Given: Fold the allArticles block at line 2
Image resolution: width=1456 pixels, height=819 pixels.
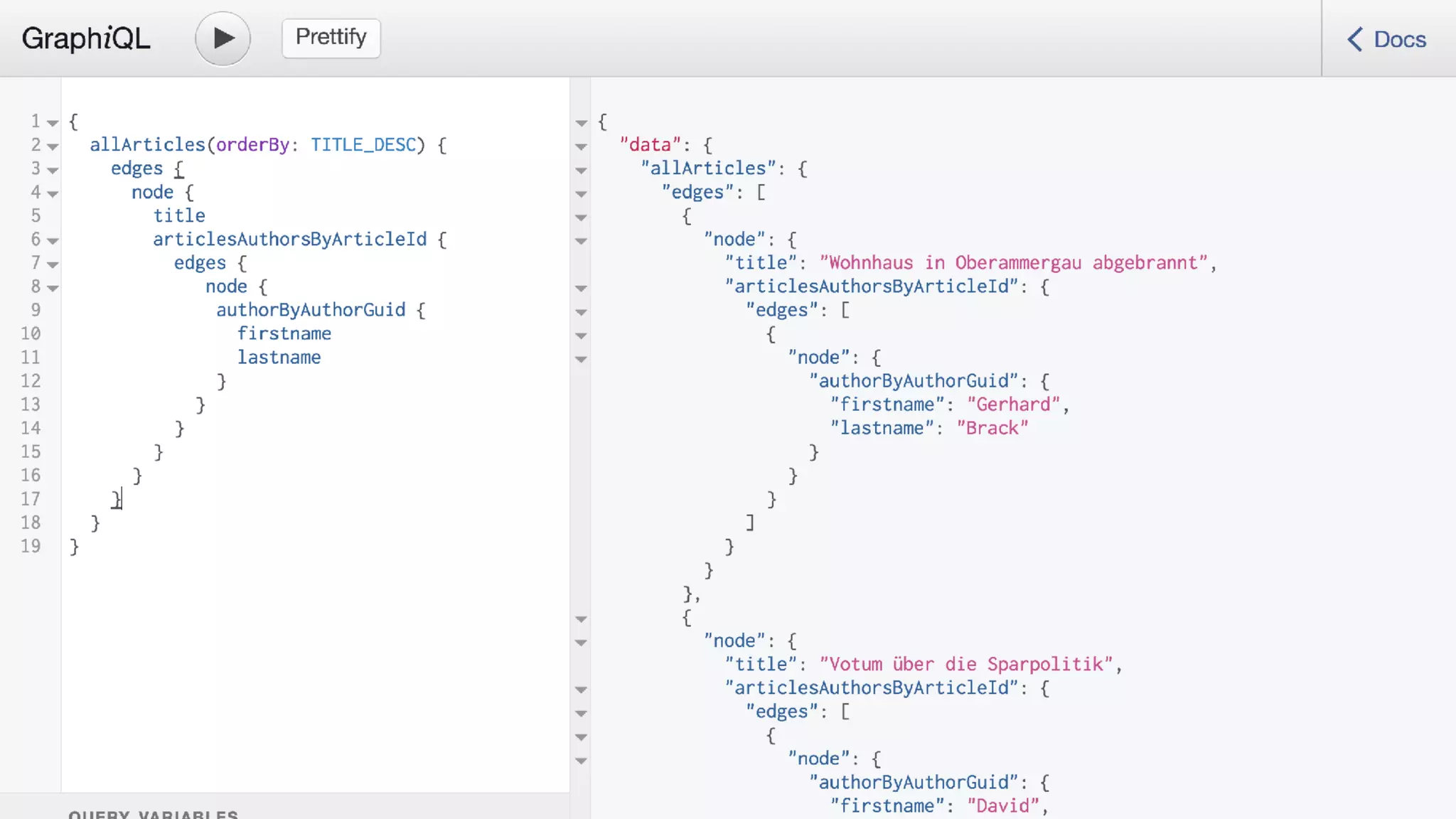Looking at the screenshot, I should click(53, 146).
